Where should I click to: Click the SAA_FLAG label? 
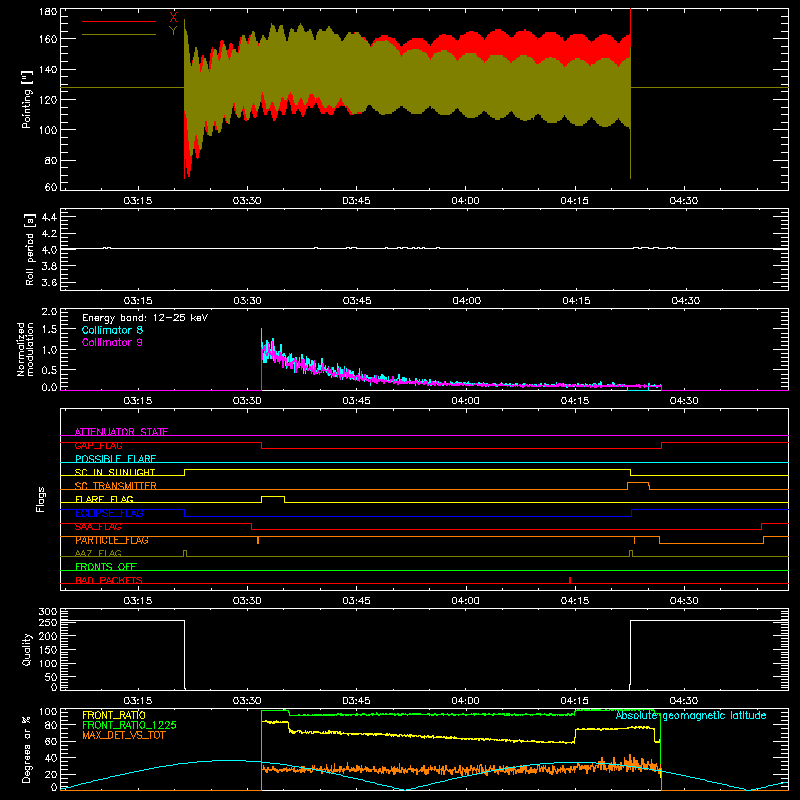[98, 527]
